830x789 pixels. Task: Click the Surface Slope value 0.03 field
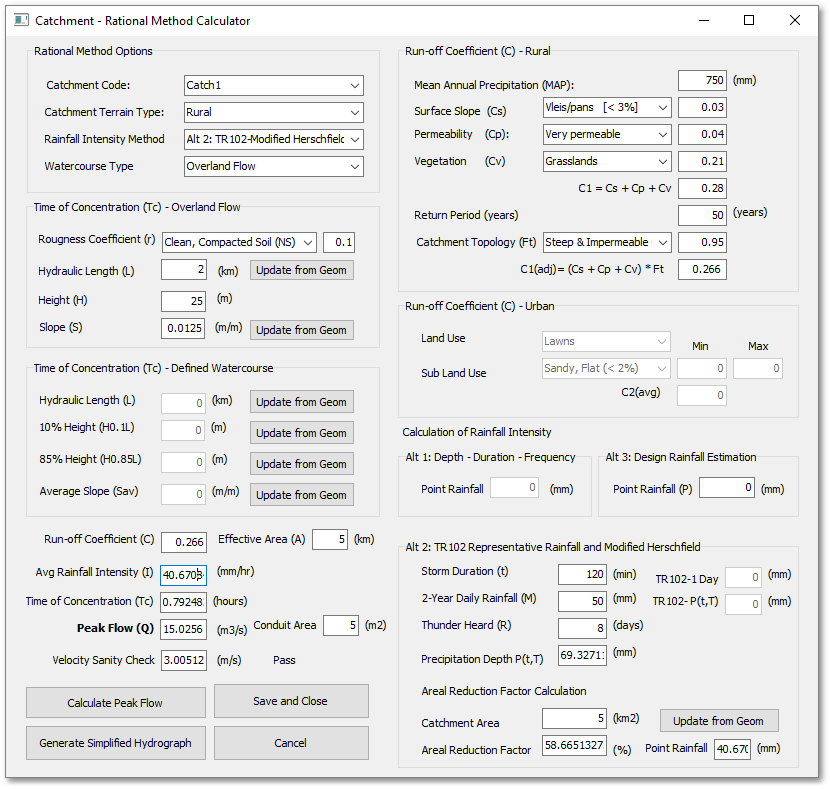[702, 107]
